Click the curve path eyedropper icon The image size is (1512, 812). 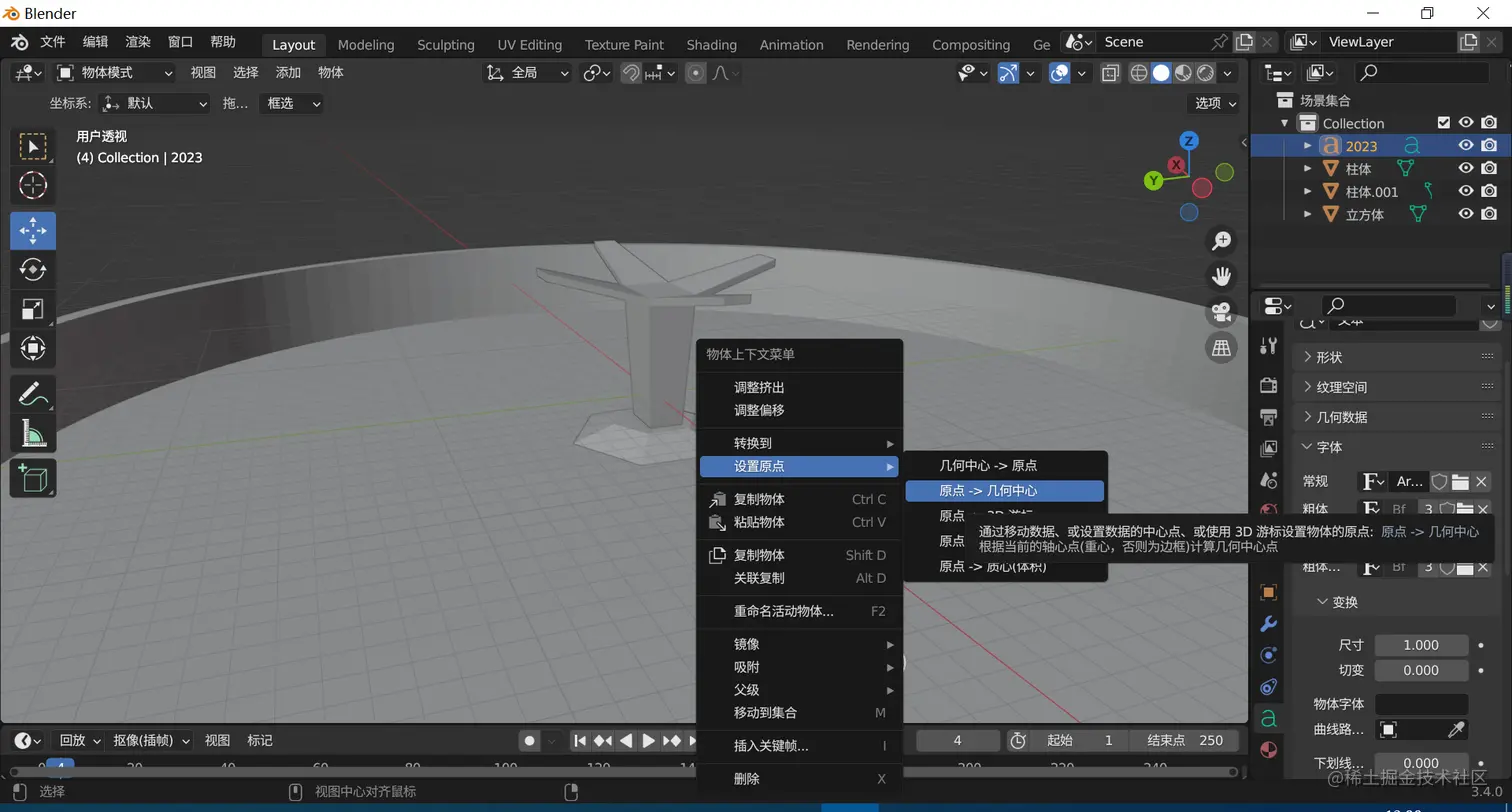pos(1457,730)
